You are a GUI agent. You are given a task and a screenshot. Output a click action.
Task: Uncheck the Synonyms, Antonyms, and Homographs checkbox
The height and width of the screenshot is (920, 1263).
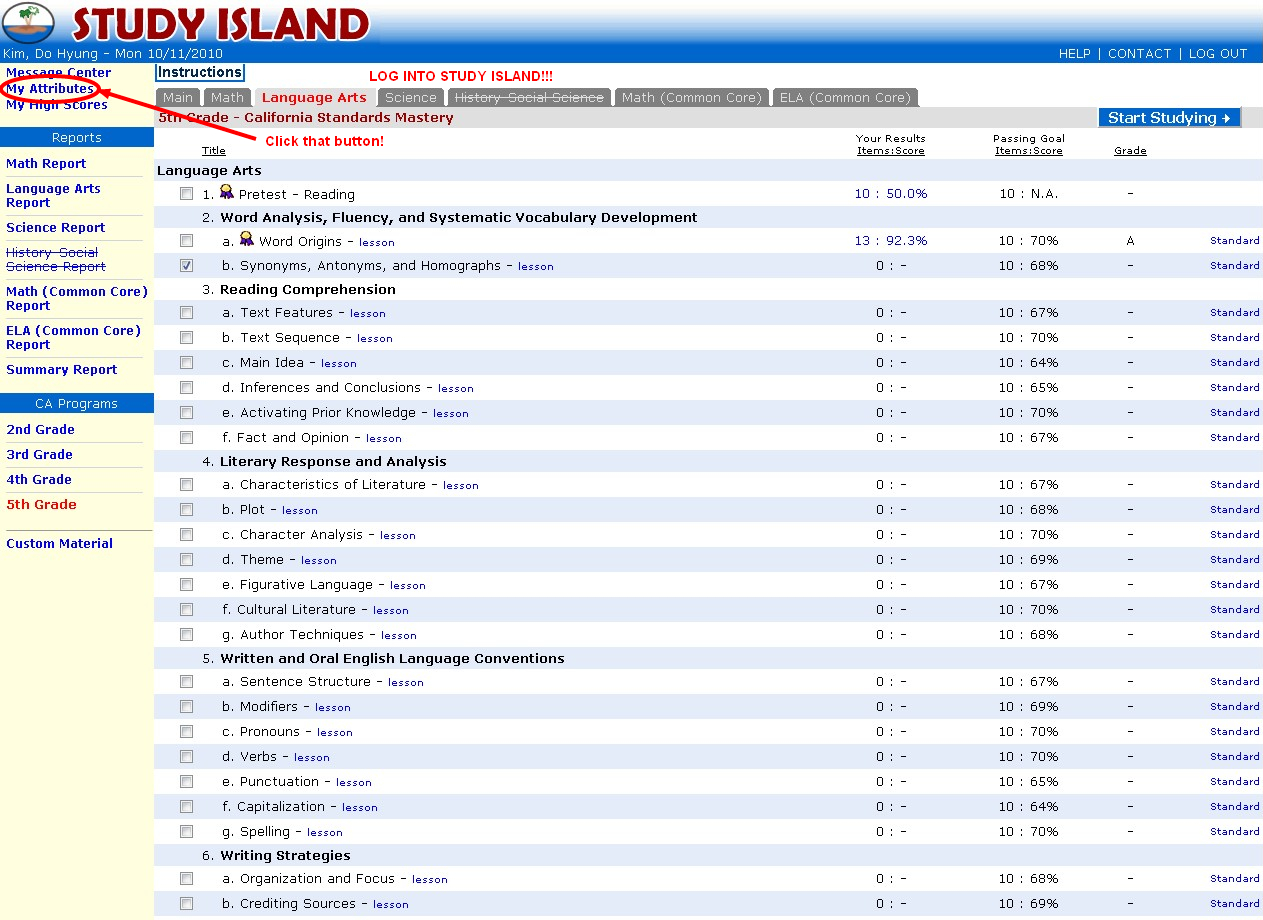[x=186, y=265]
